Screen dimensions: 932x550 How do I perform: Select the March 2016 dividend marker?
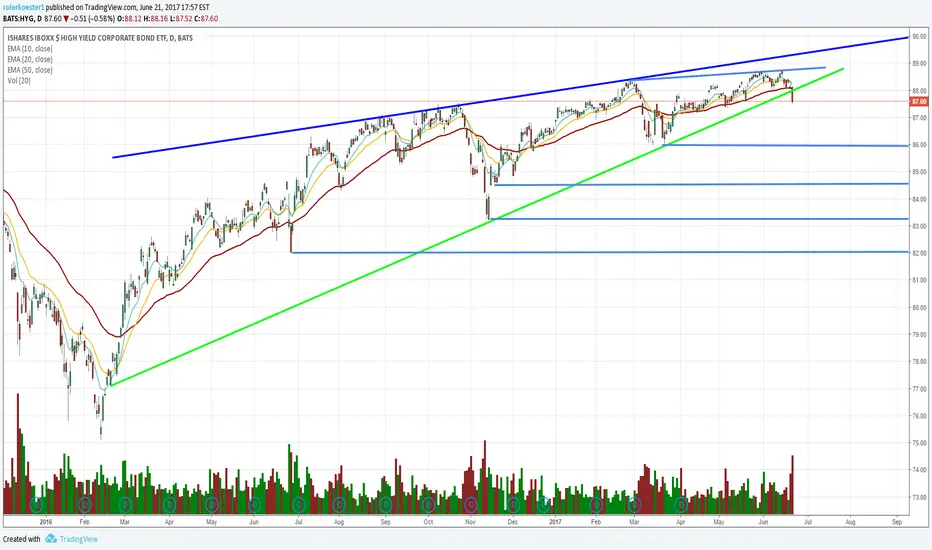point(125,505)
